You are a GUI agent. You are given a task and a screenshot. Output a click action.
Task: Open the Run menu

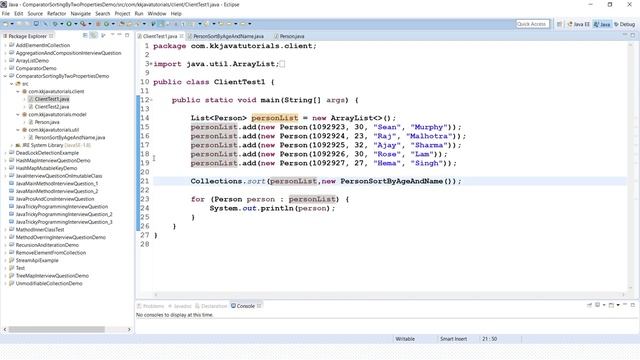coord(139,13)
